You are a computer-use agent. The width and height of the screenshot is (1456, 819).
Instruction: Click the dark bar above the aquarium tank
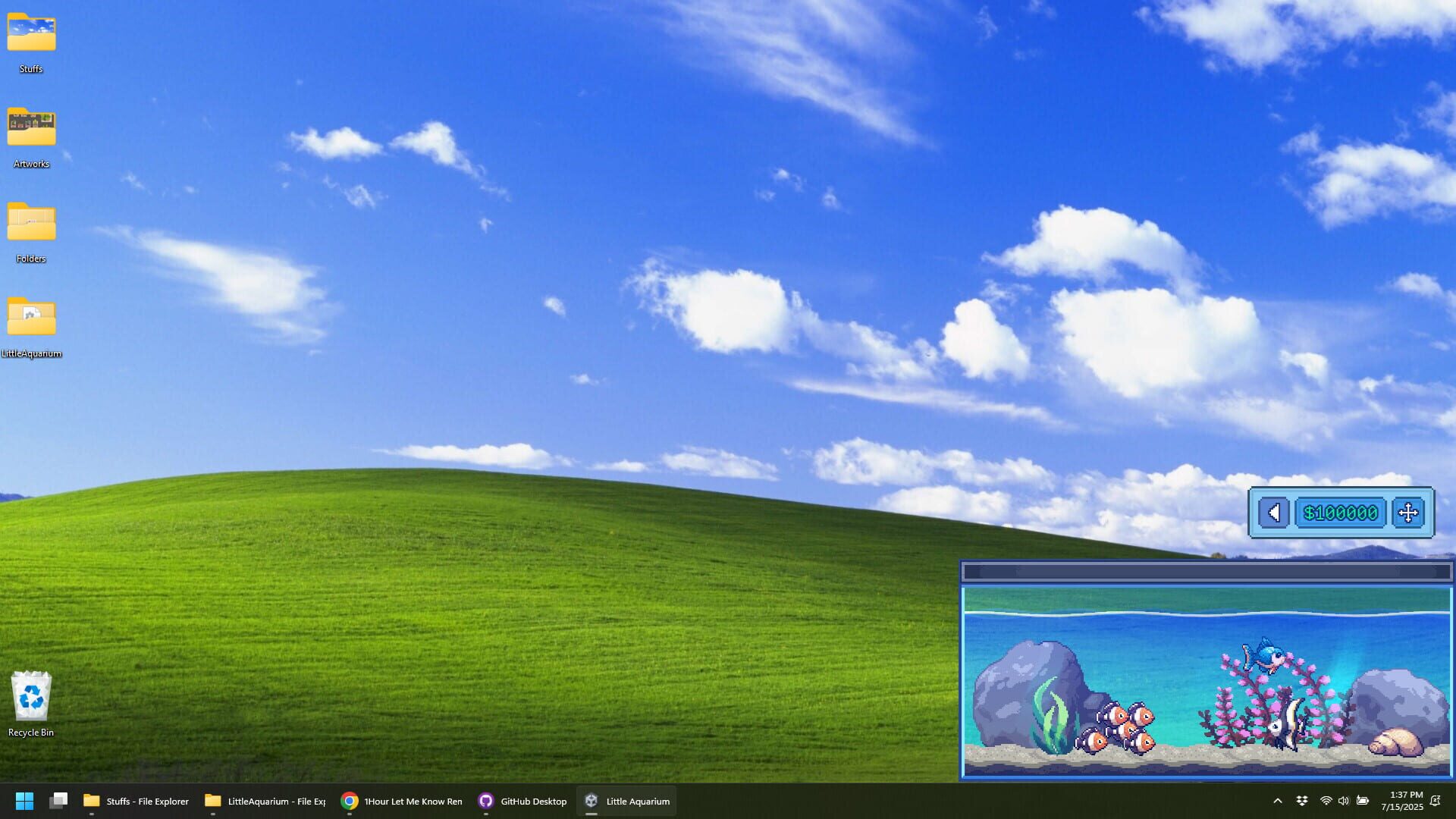pyautogui.click(x=1206, y=573)
